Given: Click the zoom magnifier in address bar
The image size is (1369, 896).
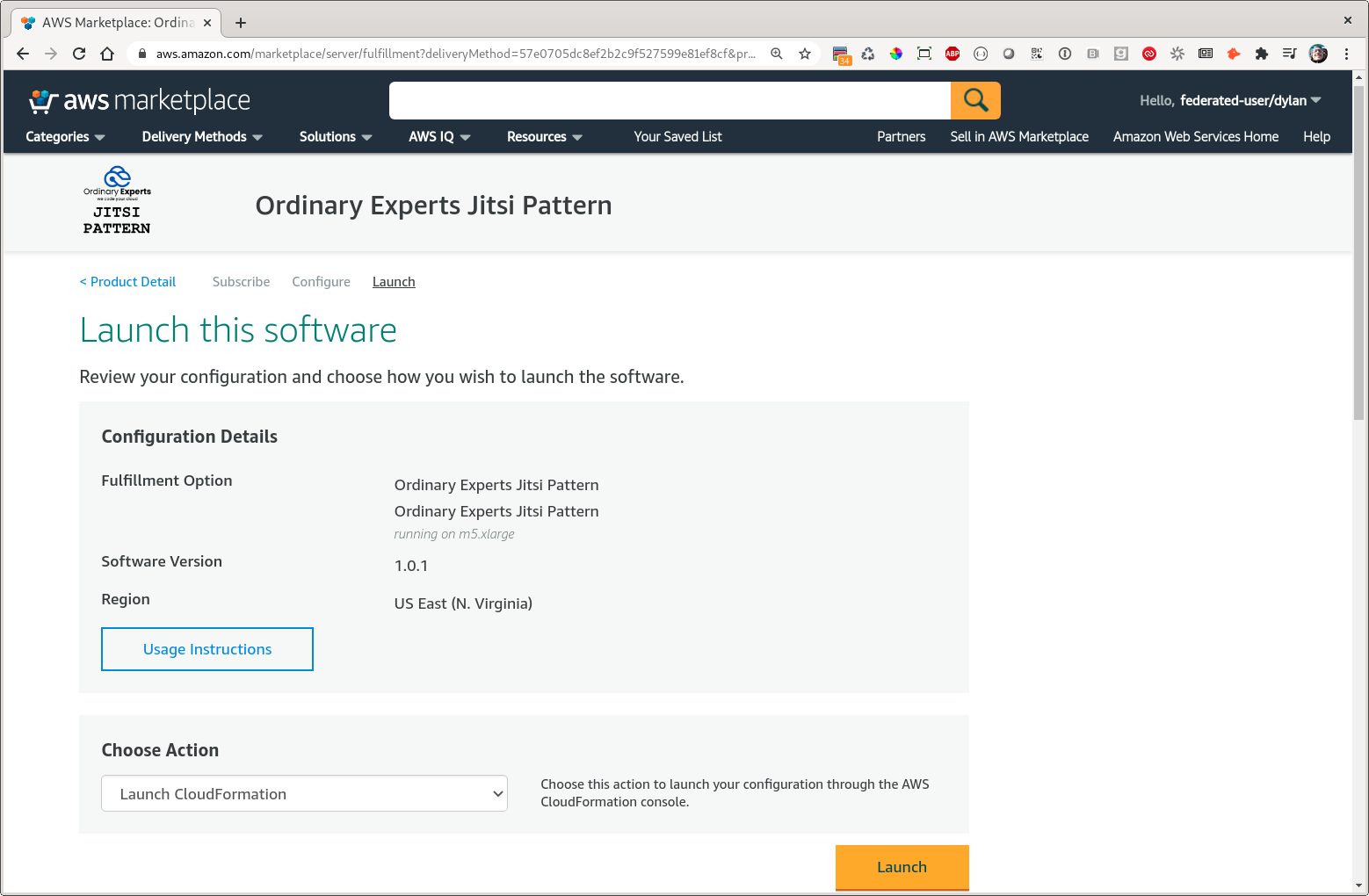Looking at the screenshot, I should 777,54.
